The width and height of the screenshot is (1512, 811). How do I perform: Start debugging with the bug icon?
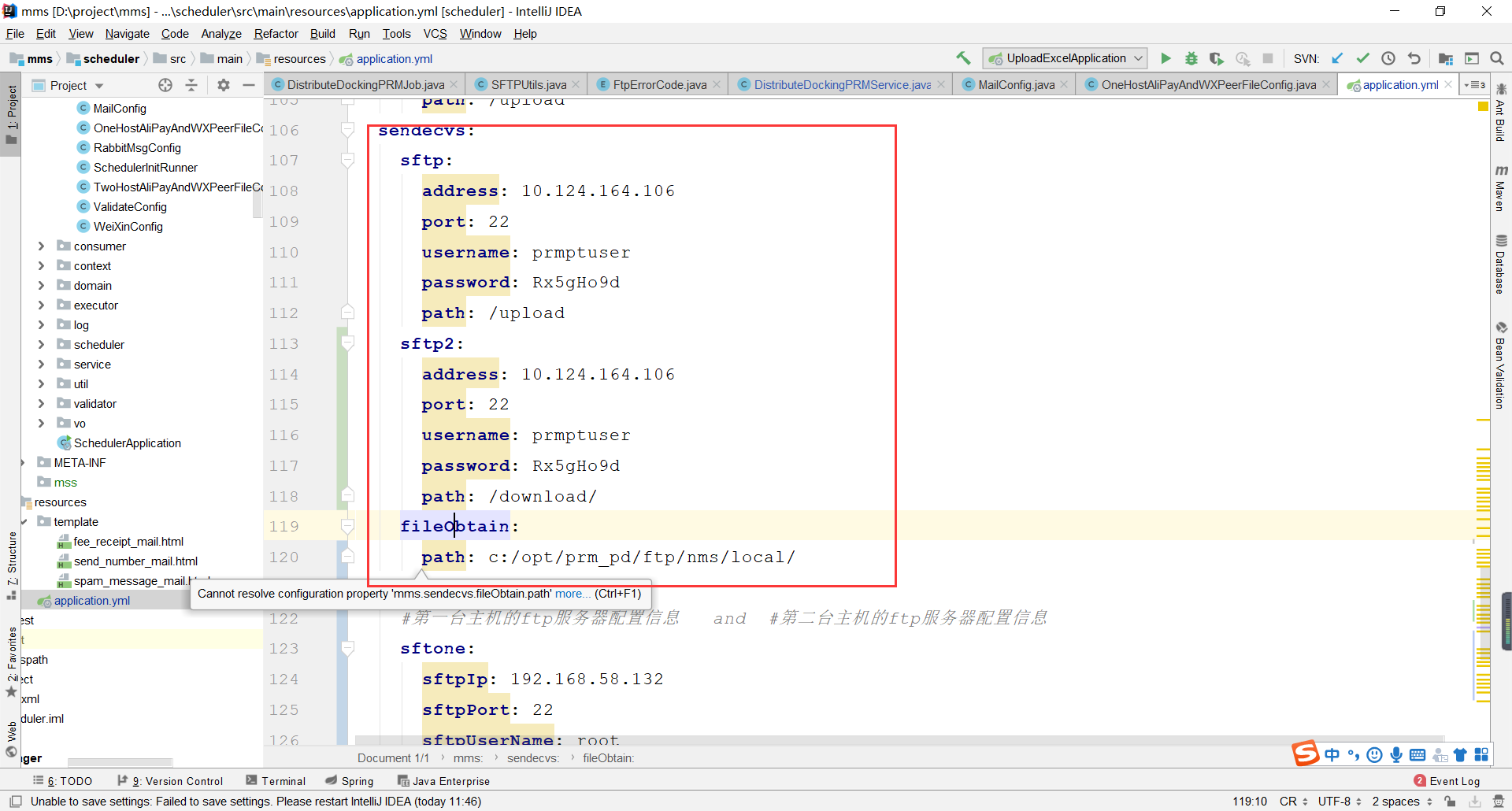click(1191, 58)
